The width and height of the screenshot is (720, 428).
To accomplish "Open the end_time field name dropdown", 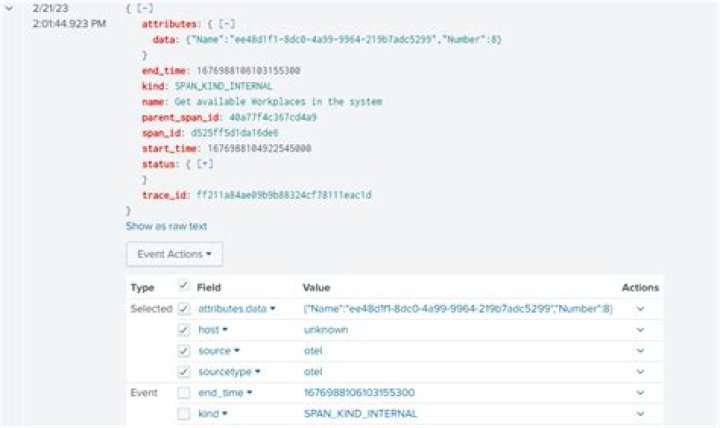I will [x=225, y=393].
